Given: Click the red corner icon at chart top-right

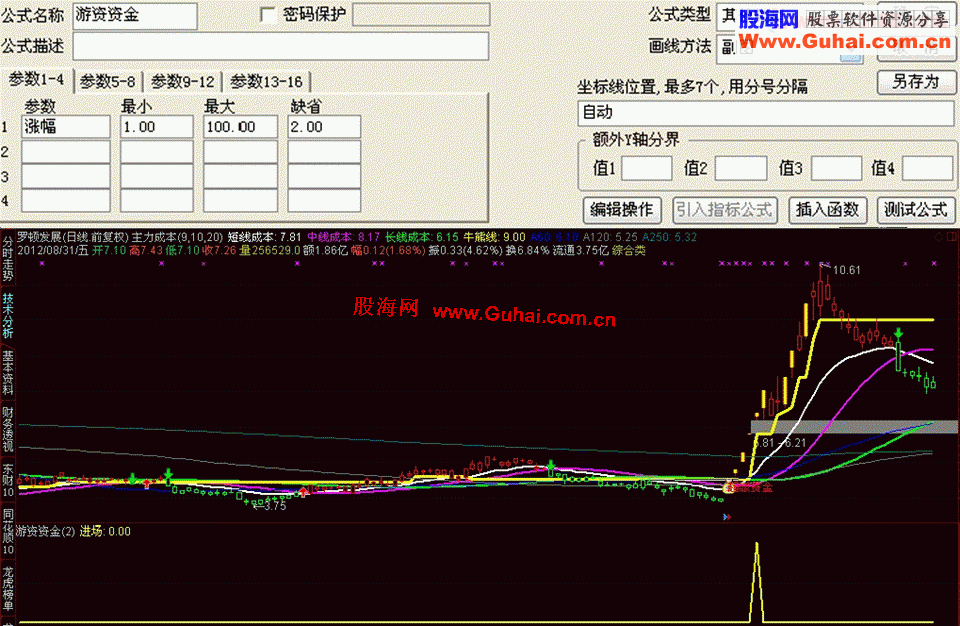Looking at the screenshot, I should point(951,236).
